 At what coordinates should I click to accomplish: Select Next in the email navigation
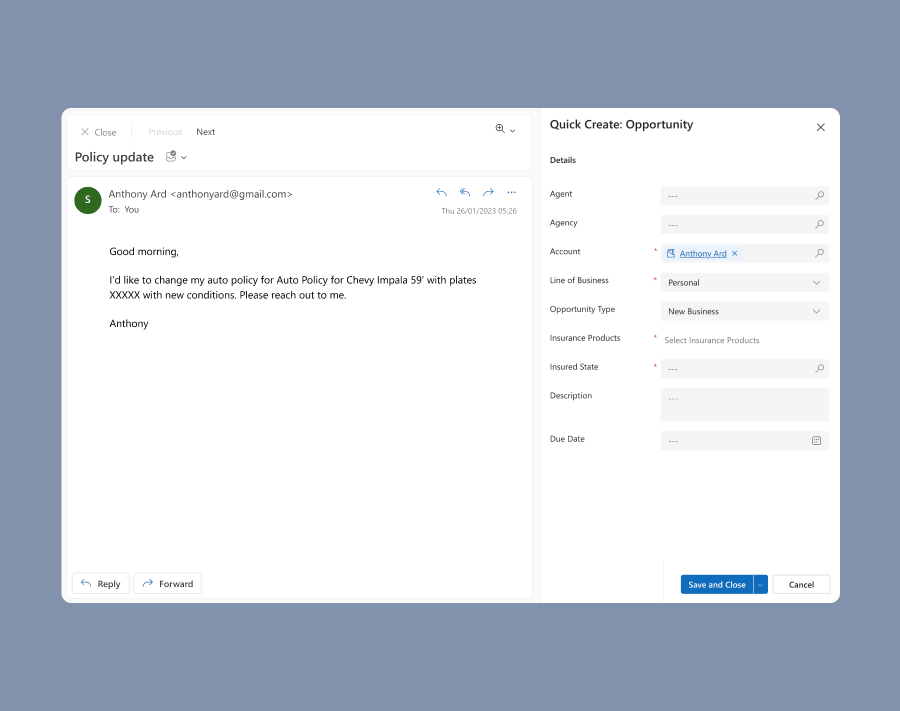[205, 131]
